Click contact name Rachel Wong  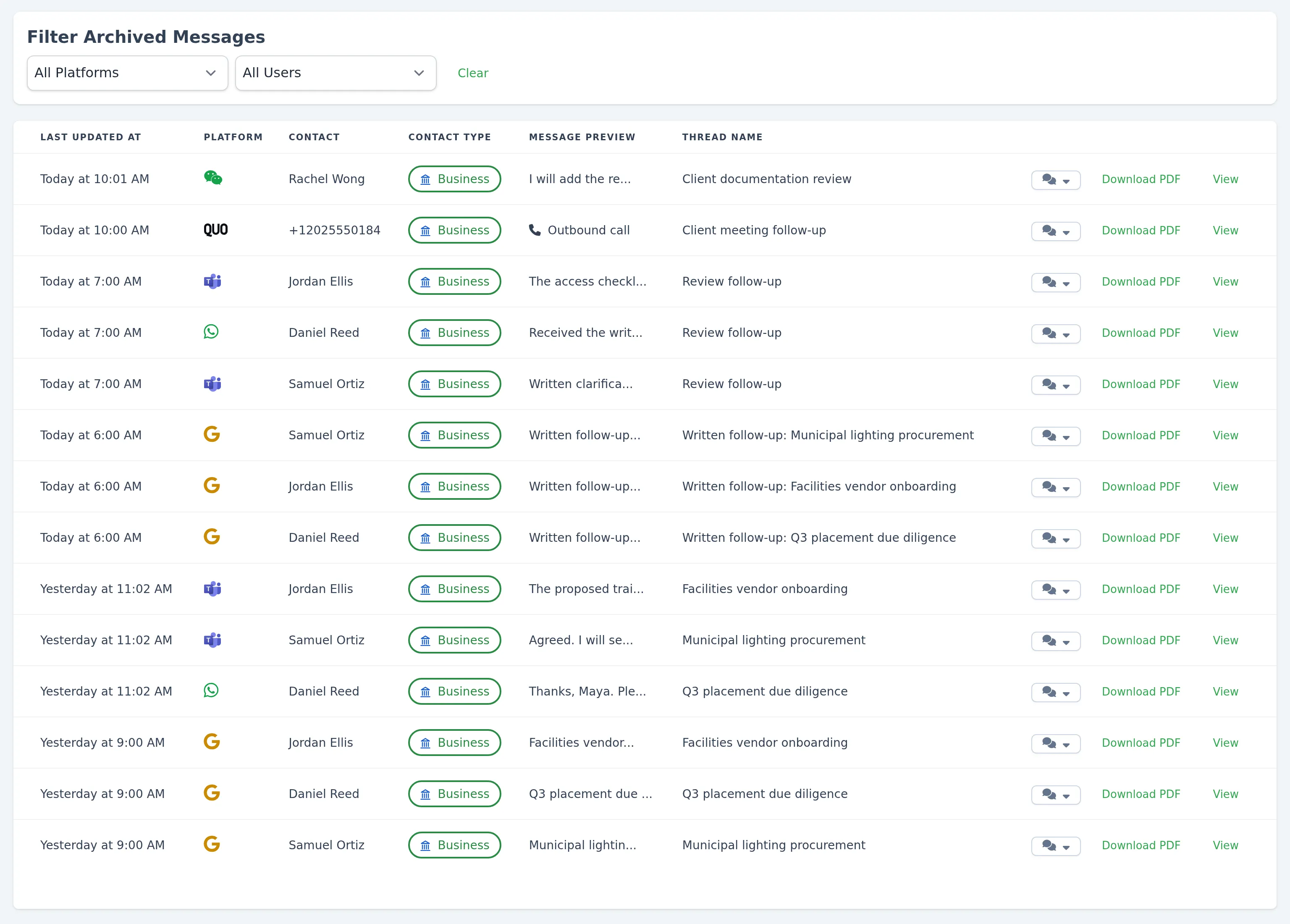click(326, 178)
